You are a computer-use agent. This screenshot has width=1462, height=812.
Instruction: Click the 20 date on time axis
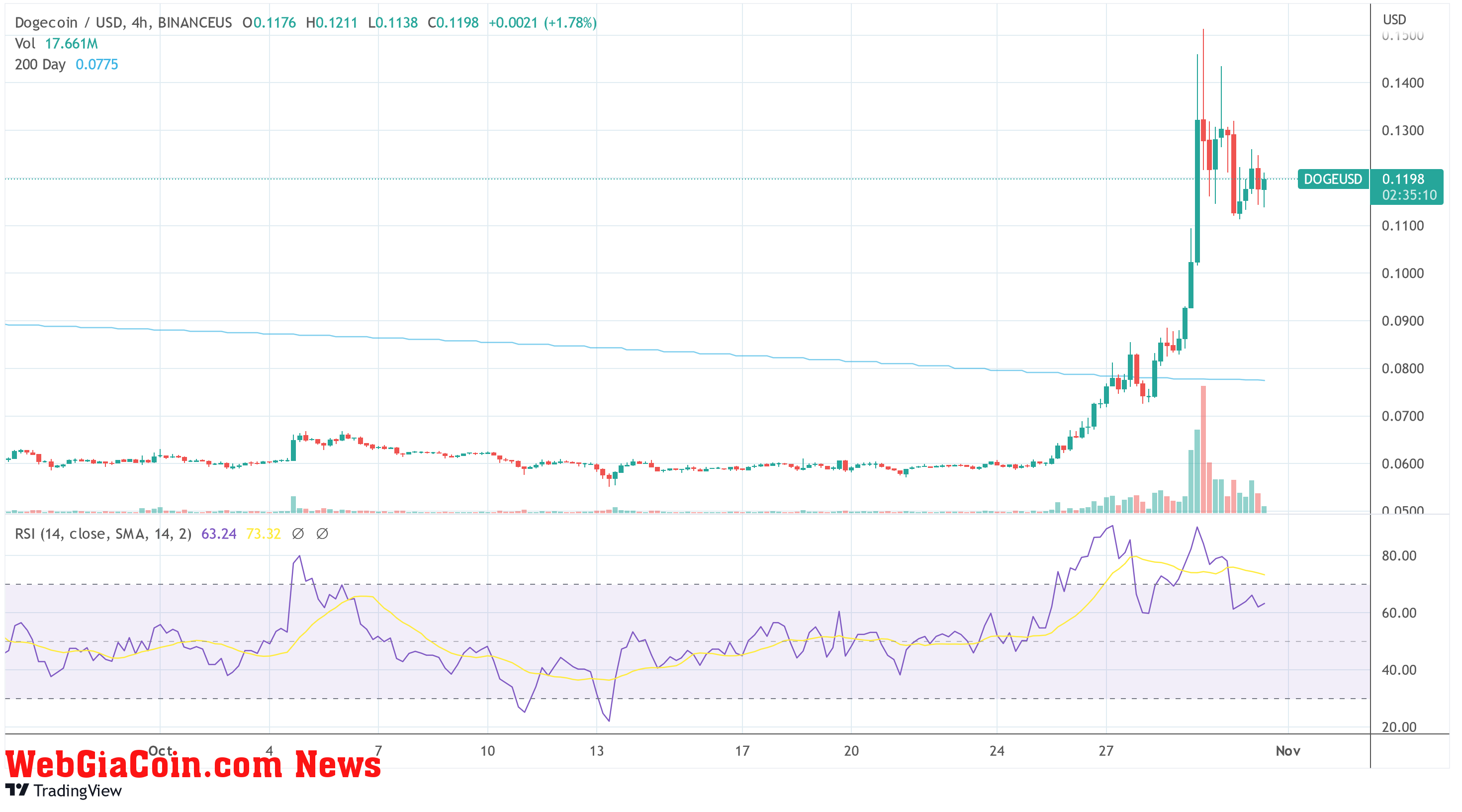click(851, 751)
